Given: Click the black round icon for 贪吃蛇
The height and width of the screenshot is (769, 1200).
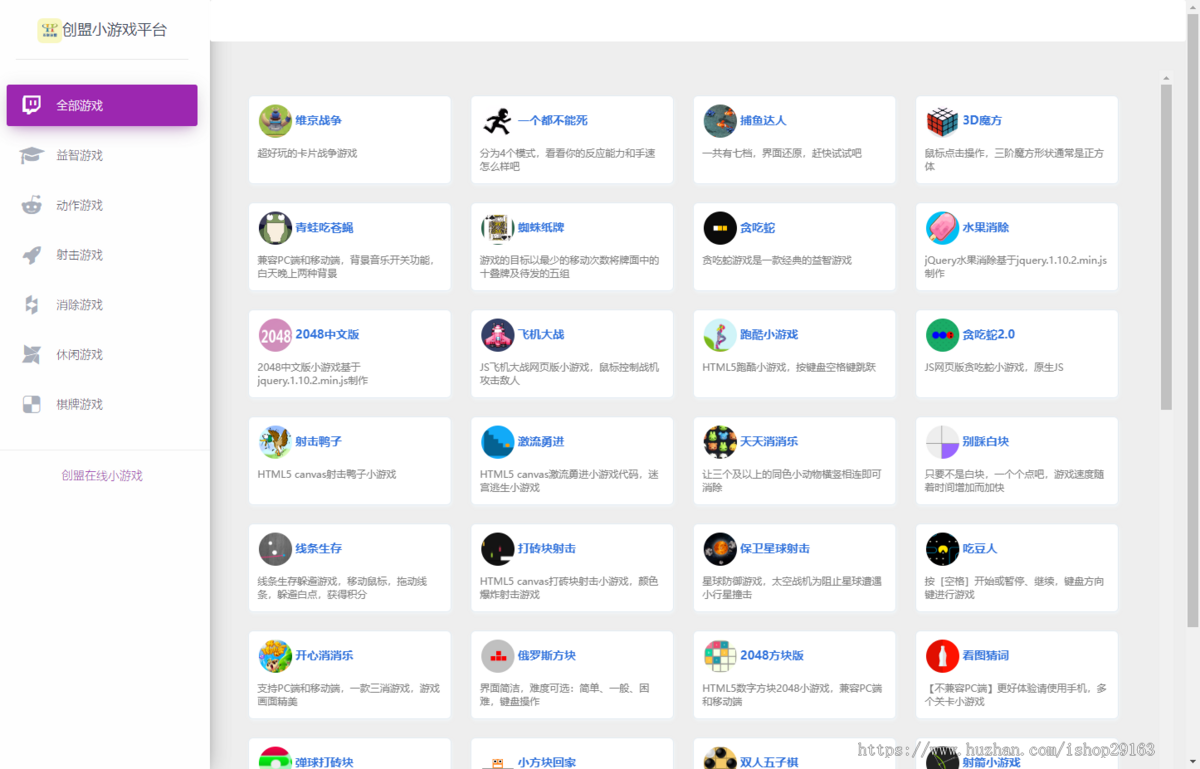Looking at the screenshot, I should click(720, 228).
